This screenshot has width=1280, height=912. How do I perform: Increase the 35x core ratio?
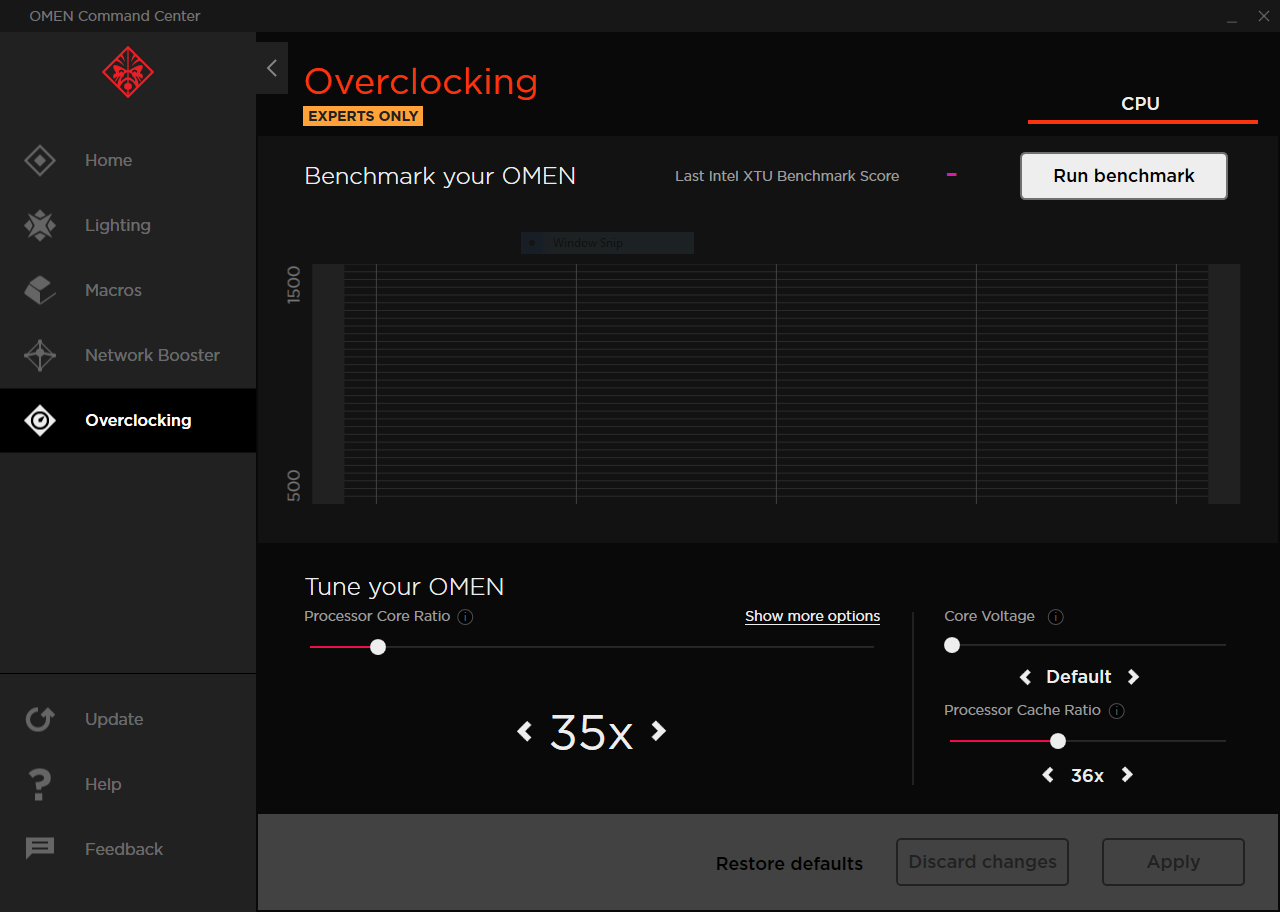point(658,731)
